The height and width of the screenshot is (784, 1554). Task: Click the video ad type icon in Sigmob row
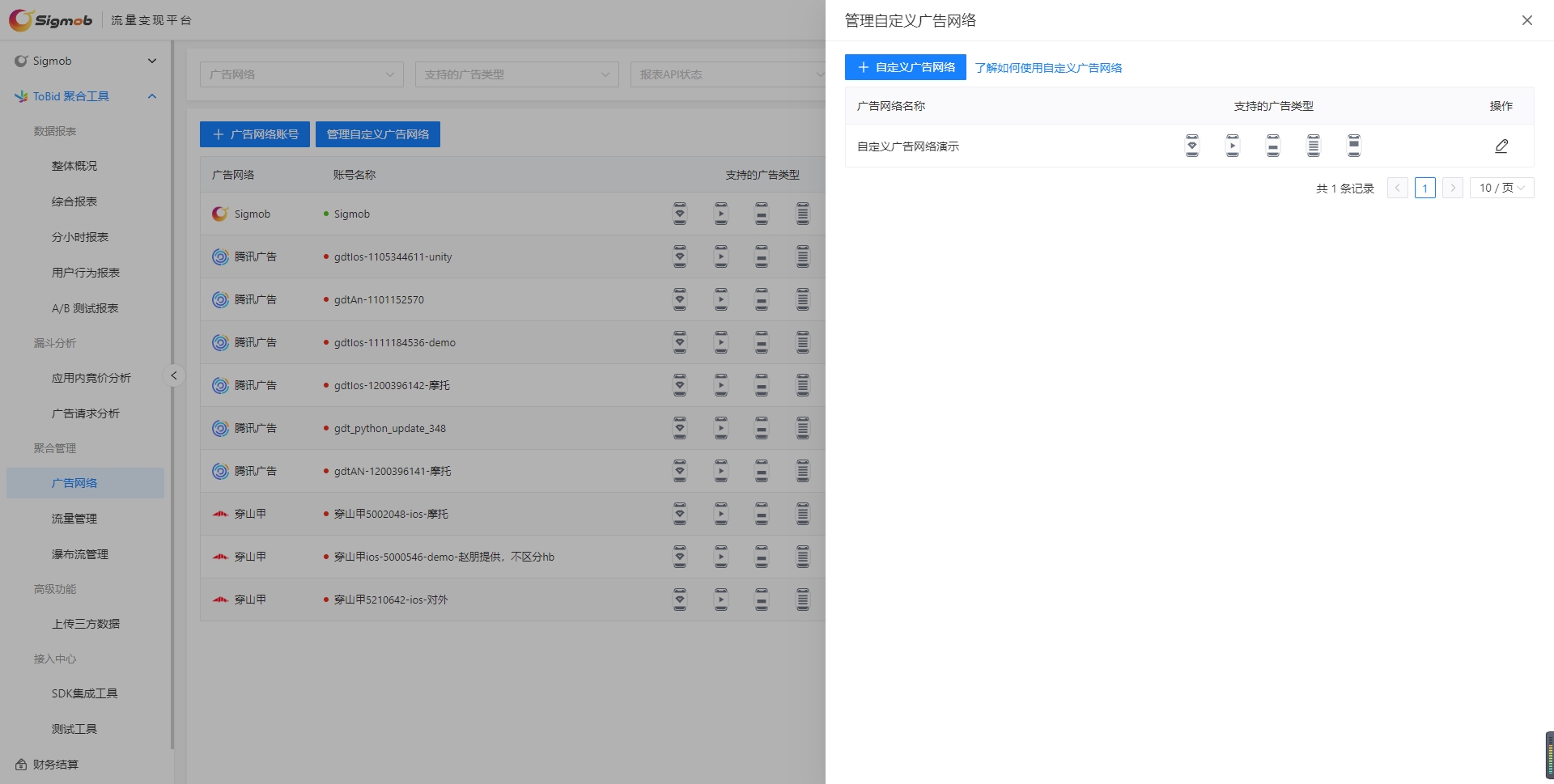[x=721, y=214]
